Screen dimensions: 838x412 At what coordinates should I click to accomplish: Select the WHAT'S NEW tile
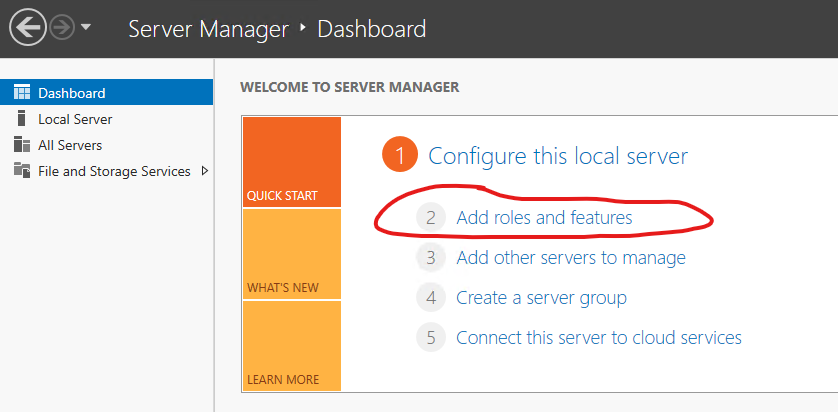[292, 254]
